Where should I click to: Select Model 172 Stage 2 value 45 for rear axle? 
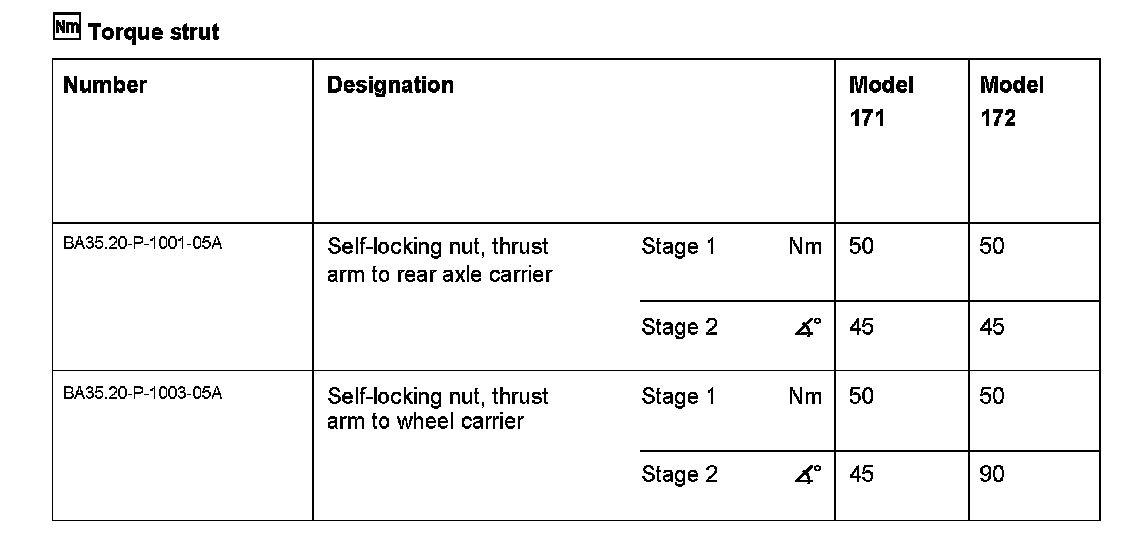click(x=993, y=327)
